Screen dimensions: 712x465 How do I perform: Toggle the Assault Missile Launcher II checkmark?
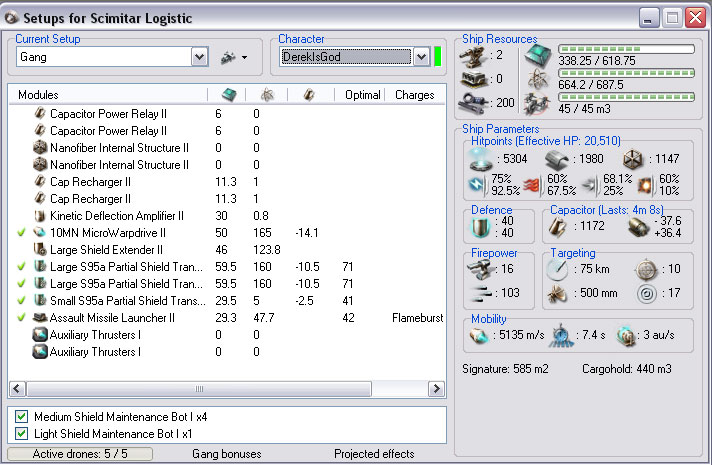21,317
